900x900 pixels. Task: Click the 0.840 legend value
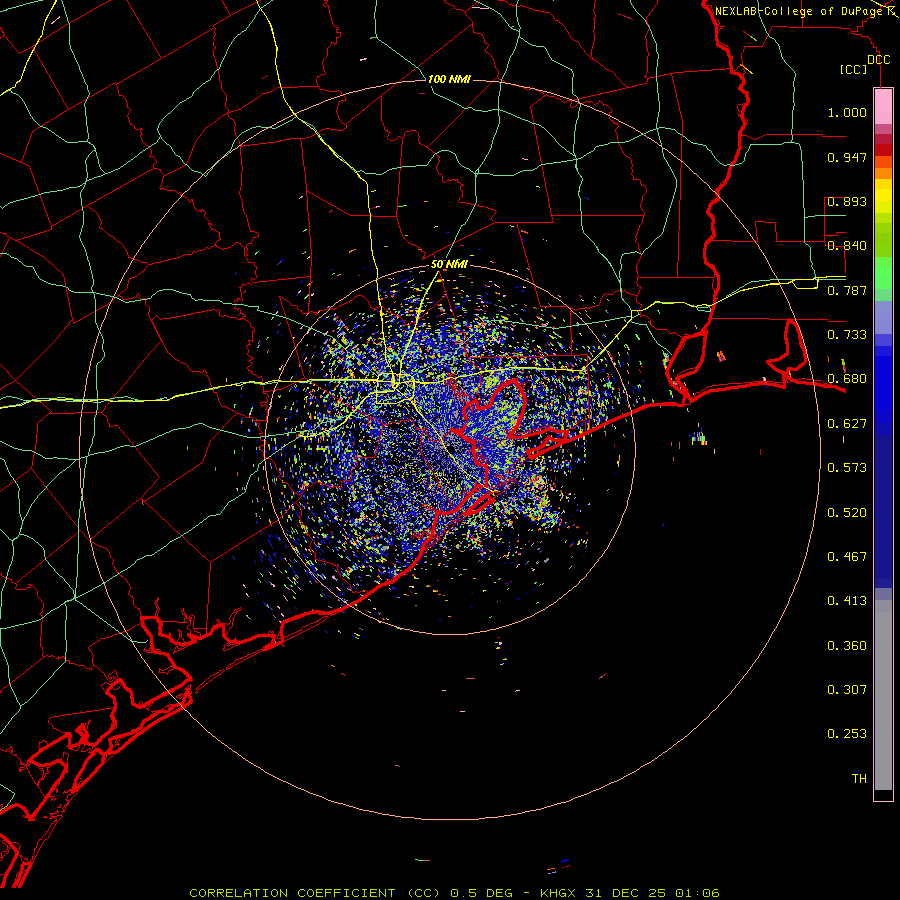pyautogui.click(x=847, y=246)
